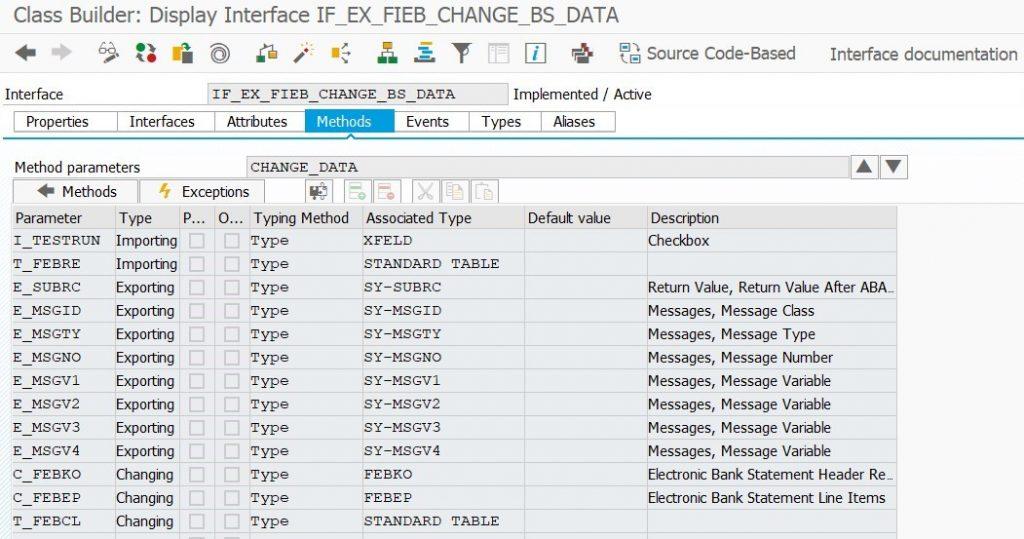Click the Source Code-Based button
1024x539 pixels.
[x=707, y=53]
